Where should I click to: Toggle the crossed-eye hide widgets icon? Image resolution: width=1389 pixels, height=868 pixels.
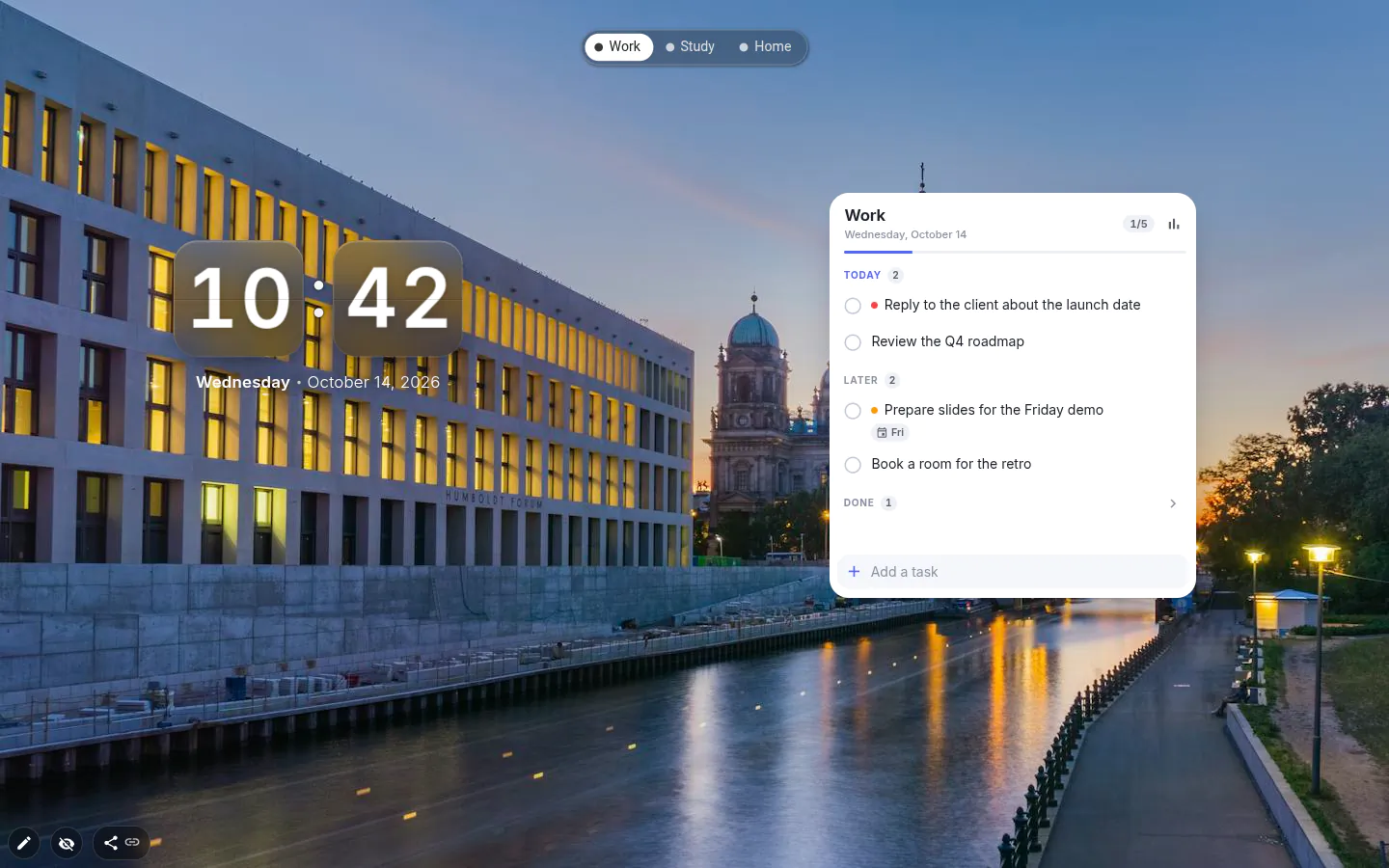67,843
